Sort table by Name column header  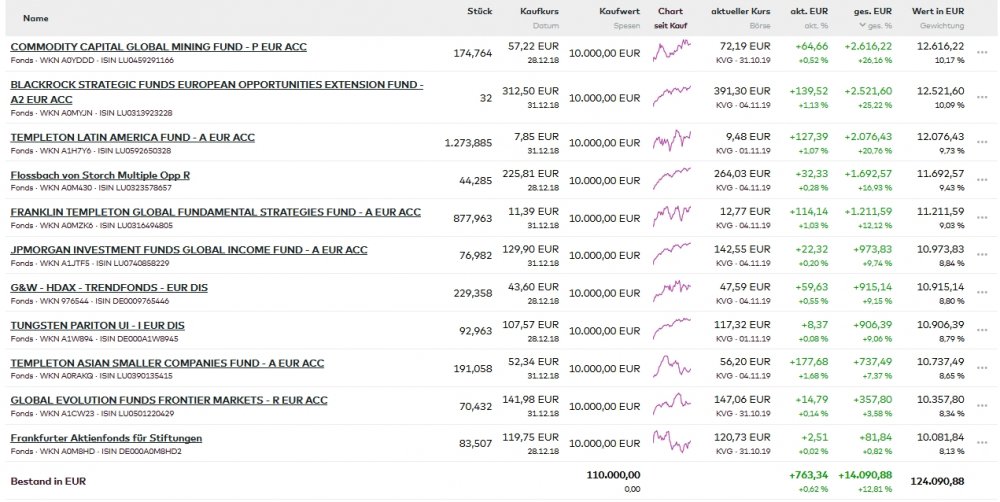click(35, 18)
